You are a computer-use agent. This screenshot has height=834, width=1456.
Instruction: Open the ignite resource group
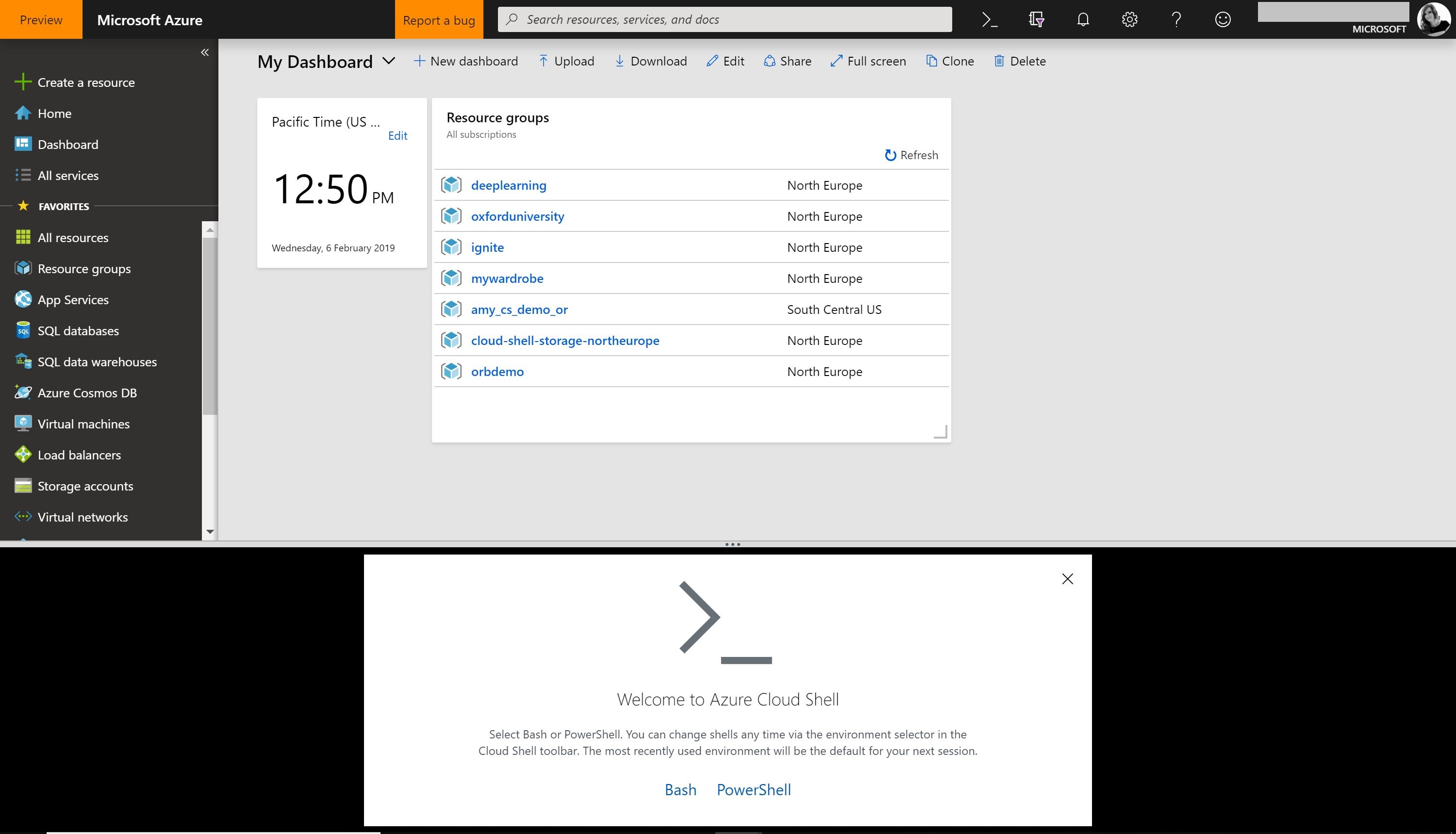pos(488,247)
